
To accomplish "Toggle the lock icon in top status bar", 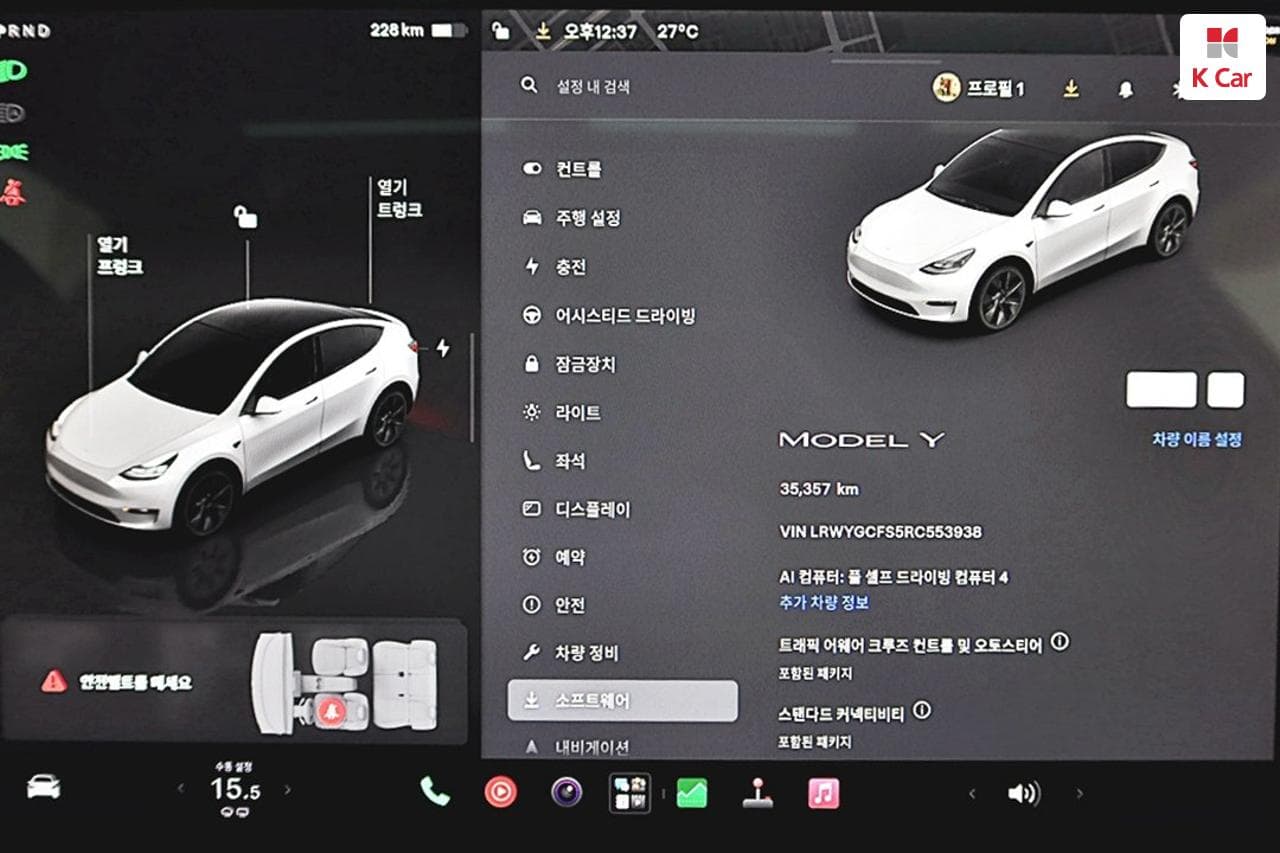I will point(500,31).
